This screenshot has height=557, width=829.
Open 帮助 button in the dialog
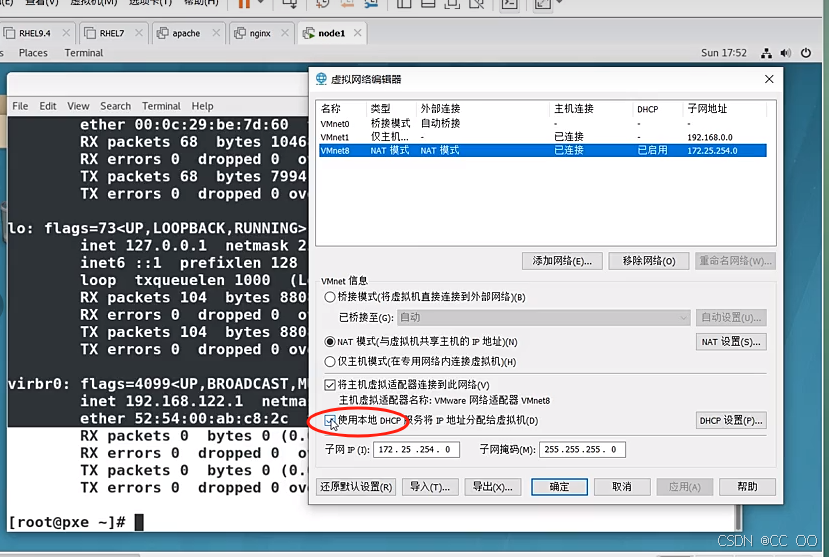(748, 487)
